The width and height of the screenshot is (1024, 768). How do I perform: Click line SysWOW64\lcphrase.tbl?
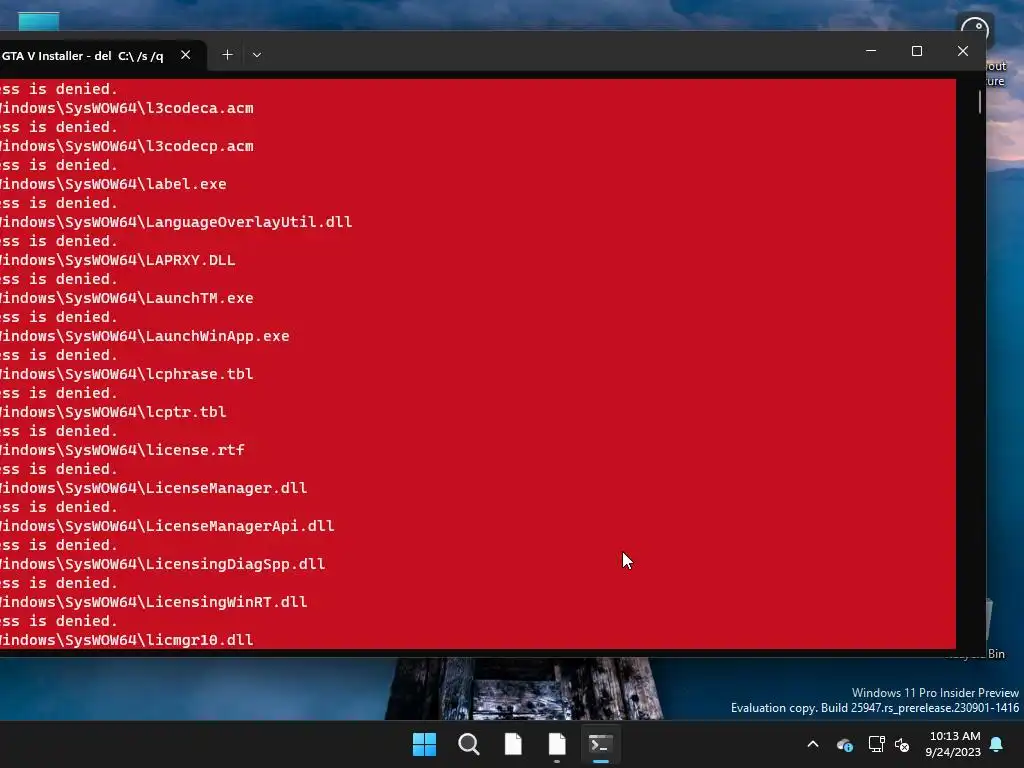127,374
